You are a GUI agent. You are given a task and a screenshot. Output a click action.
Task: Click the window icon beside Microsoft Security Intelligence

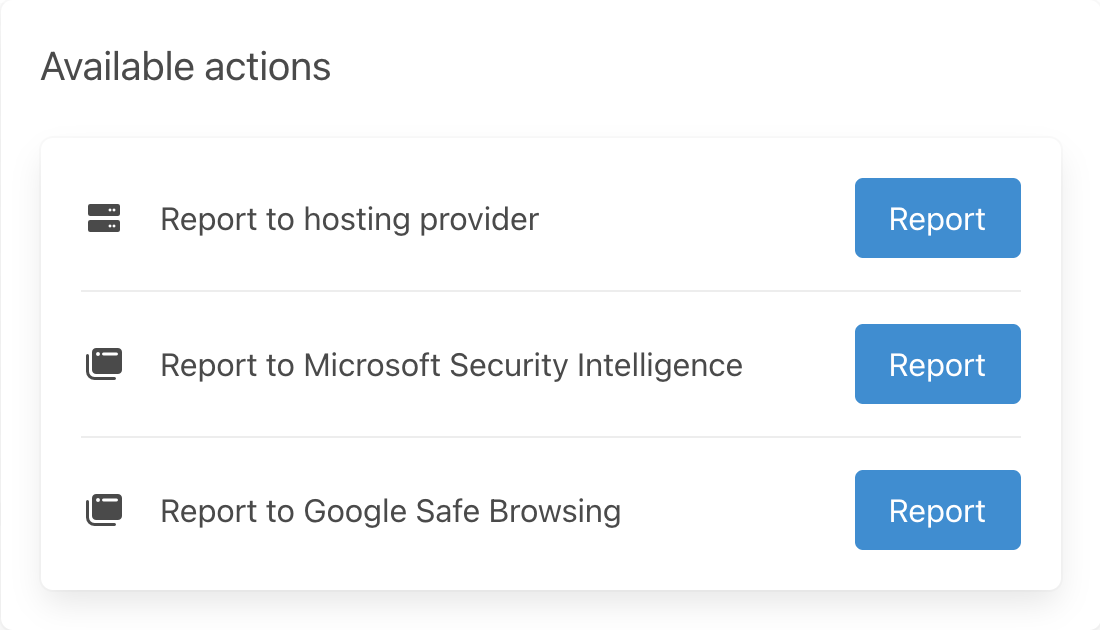pos(104,364)
